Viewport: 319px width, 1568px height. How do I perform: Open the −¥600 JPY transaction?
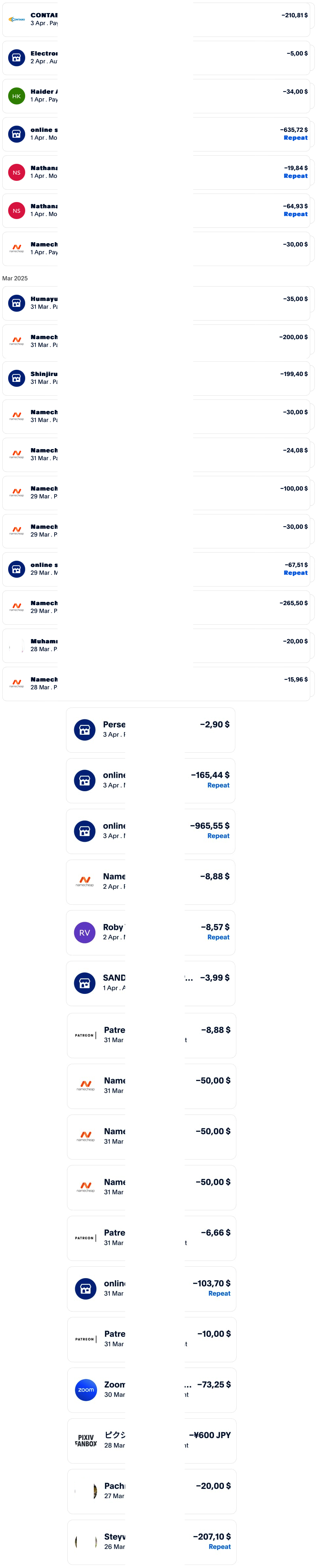152,1441
